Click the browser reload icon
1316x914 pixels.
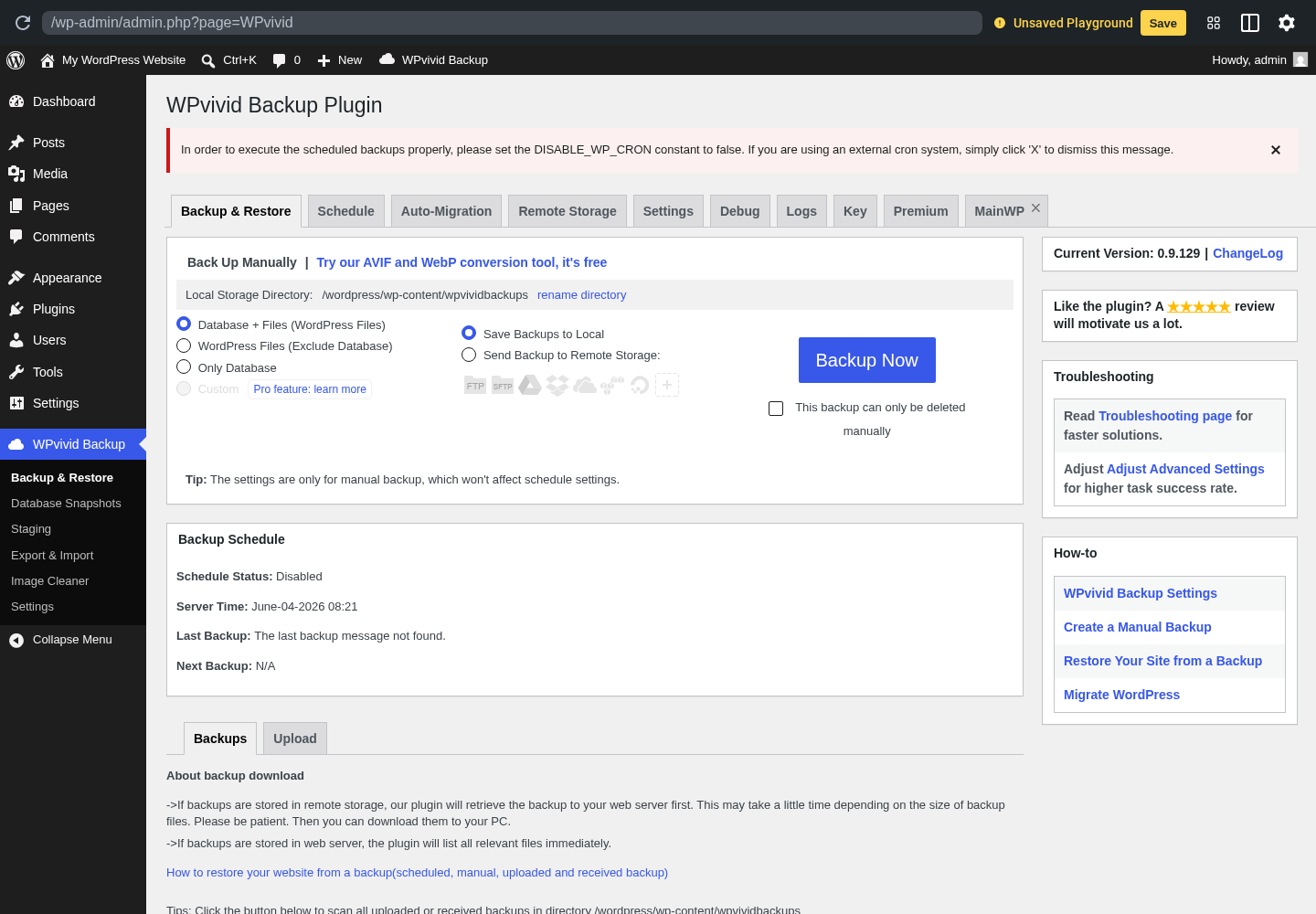coord(23,23)
